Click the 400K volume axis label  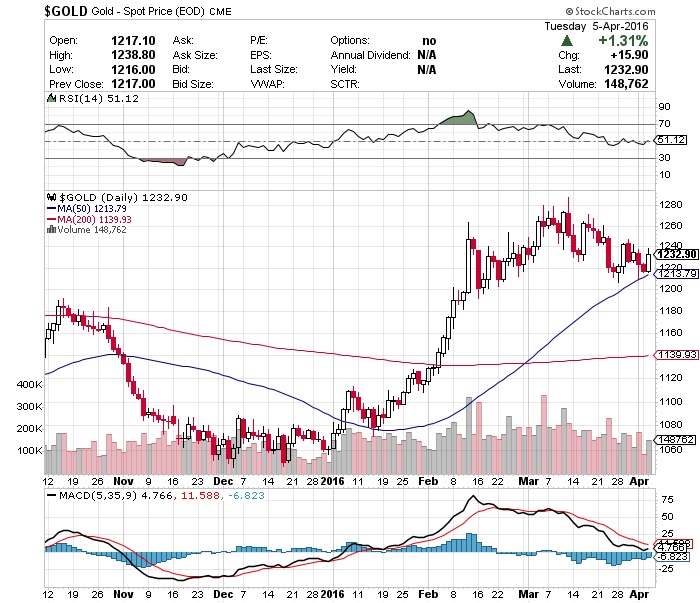point(29,384)
